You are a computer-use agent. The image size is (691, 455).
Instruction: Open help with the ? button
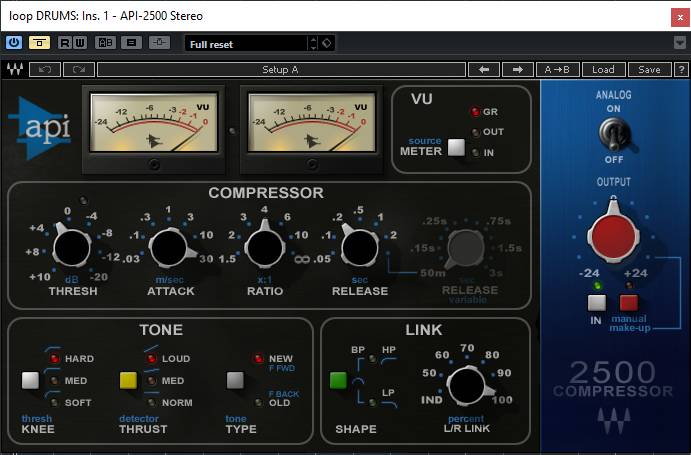click(x=681, y=70)
